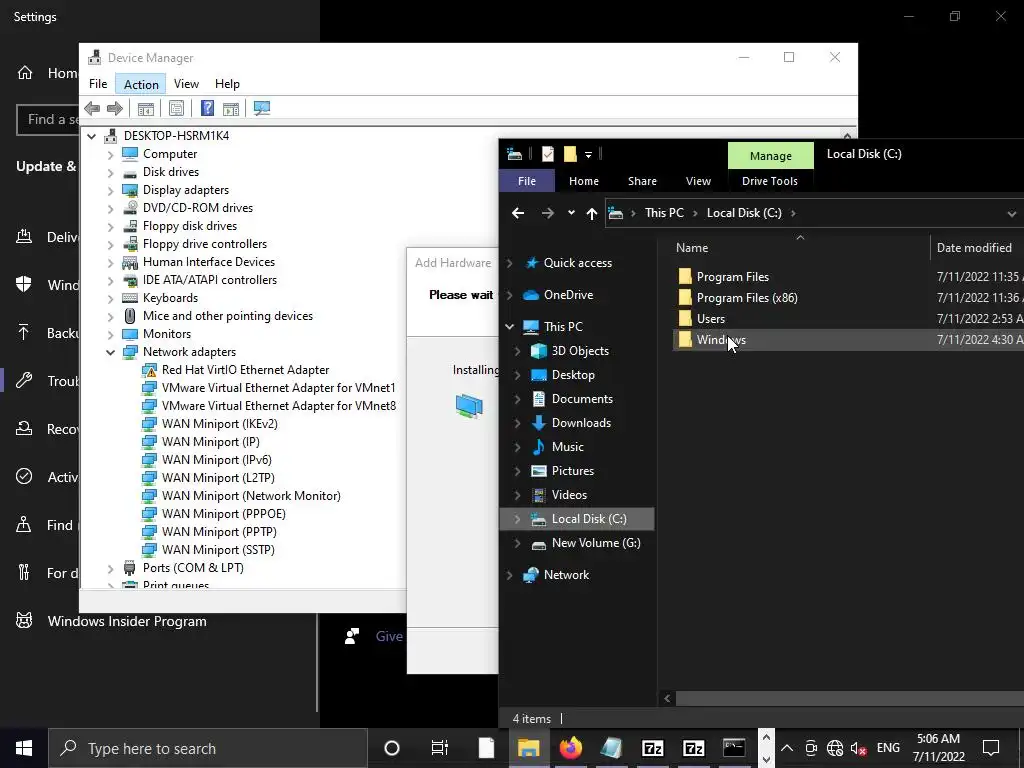
Task: Open Firefox from the taskbar
Action: point(570,748)
